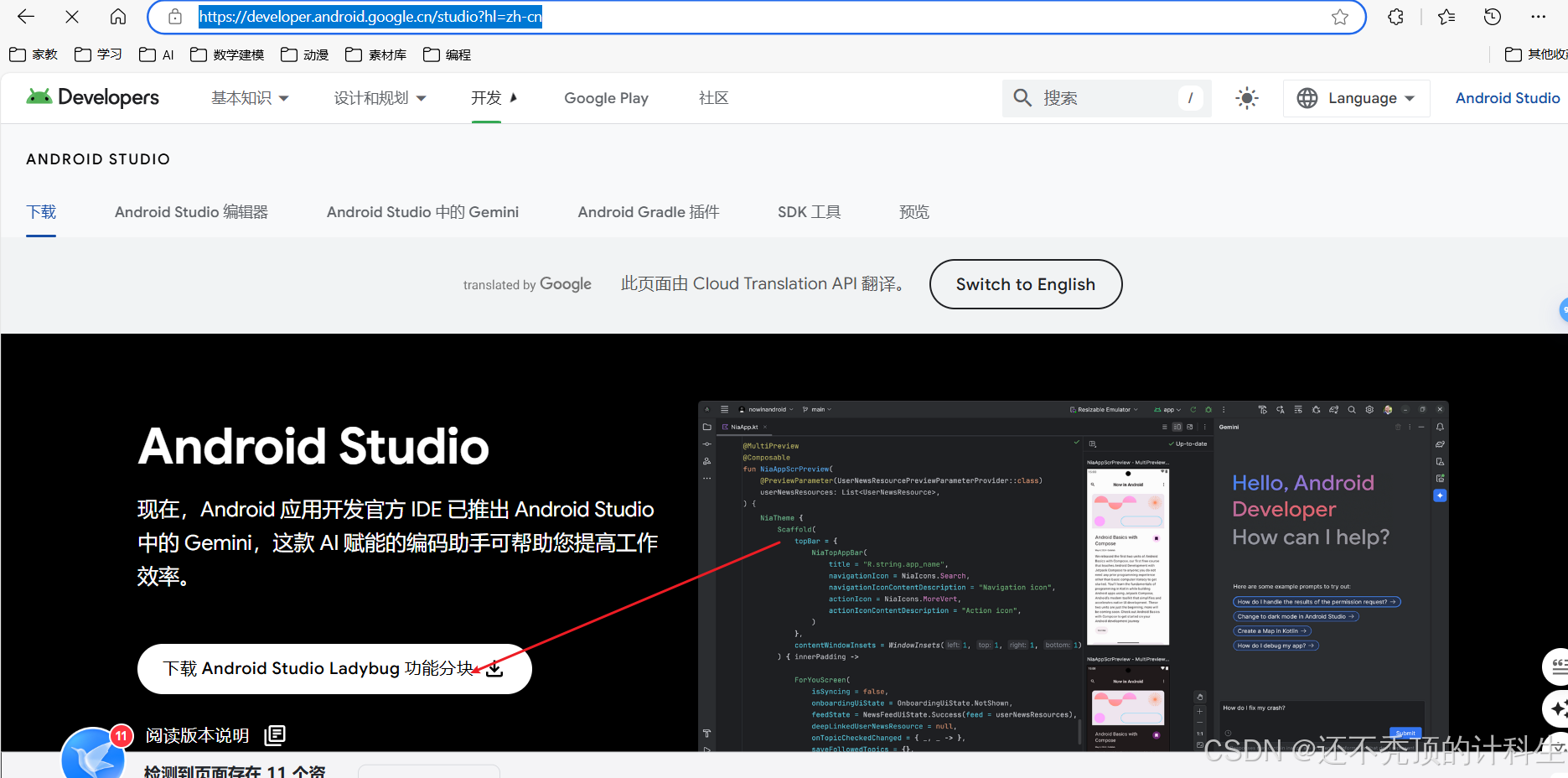Click the quote floating side button
1568x778 pixels.
pos(1556,666)
